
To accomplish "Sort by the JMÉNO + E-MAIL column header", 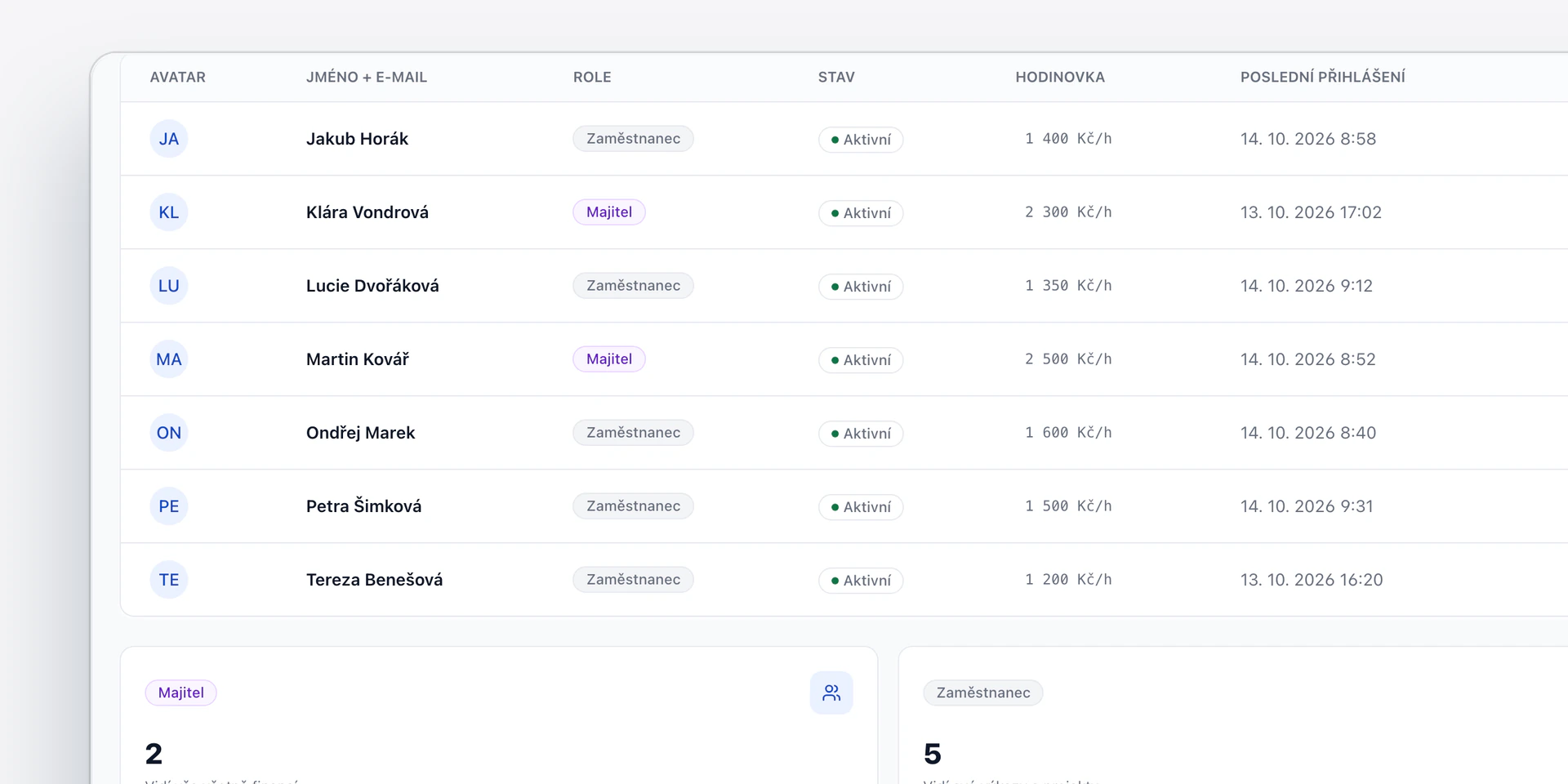I will 367,77.
